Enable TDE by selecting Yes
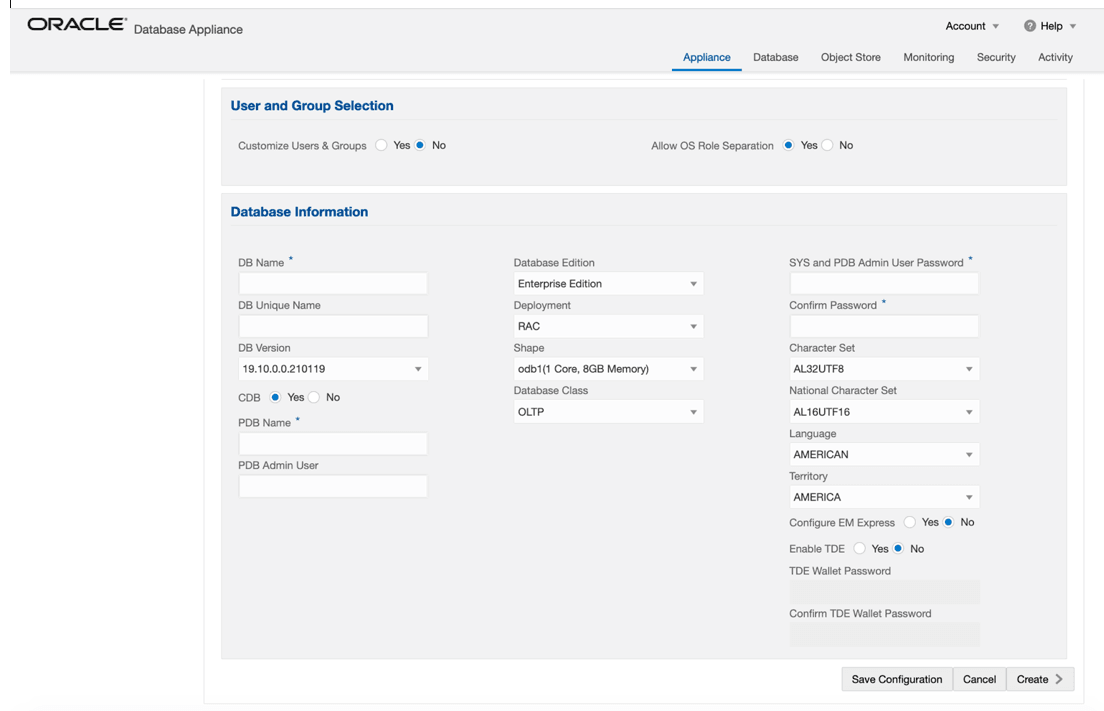 coord(861,548)
